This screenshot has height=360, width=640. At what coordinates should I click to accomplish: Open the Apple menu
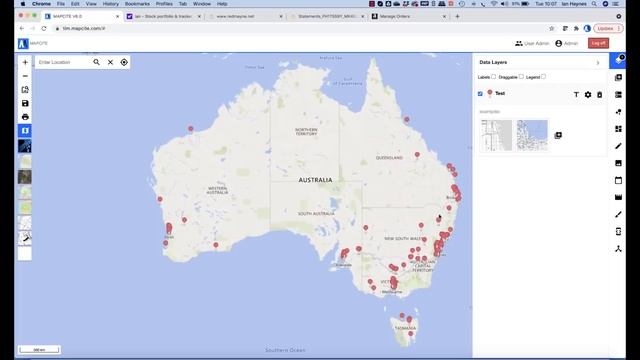tap(23, 4)
